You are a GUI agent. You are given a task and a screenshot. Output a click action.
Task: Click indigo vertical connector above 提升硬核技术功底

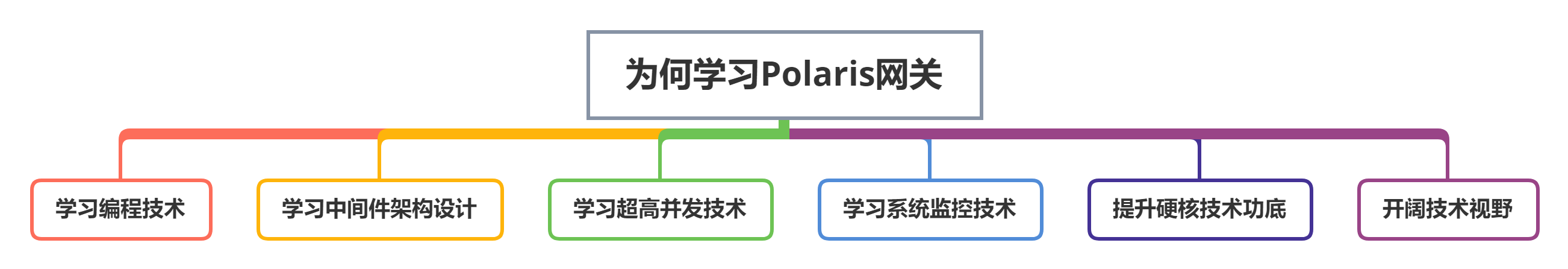coord(1199,160)
